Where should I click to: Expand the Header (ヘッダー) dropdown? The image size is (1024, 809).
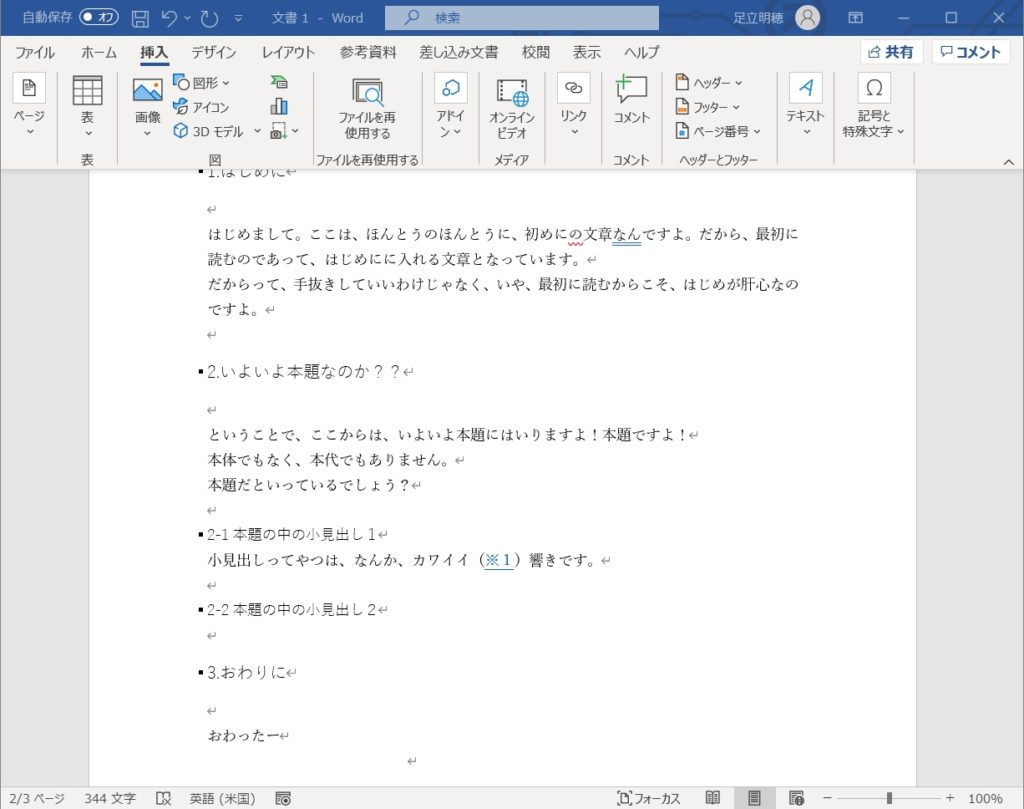(709, 83)
